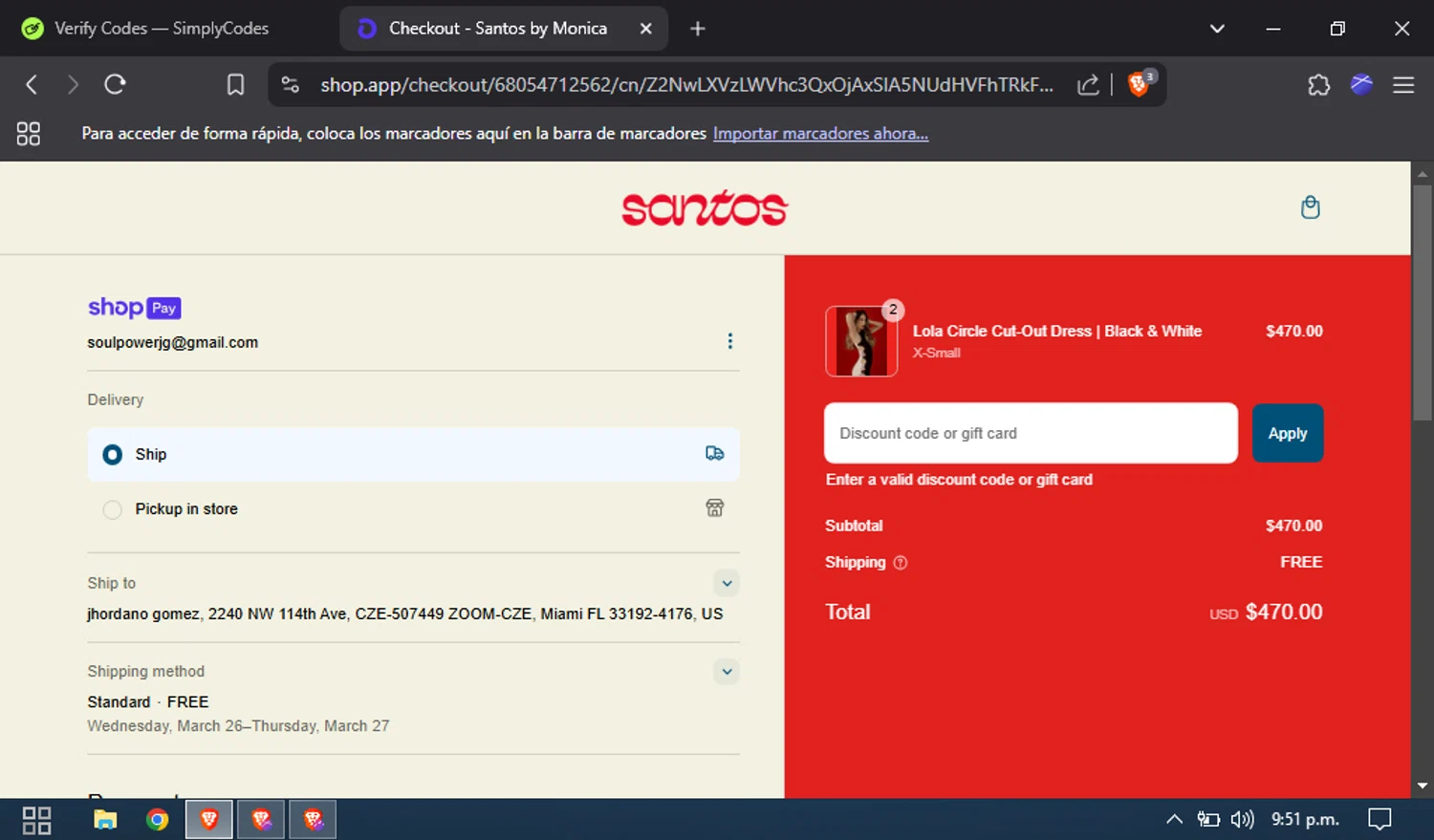Open the notifications center icon
The width and height of the screenshot is (1434, 840).
click(1380, 819)
